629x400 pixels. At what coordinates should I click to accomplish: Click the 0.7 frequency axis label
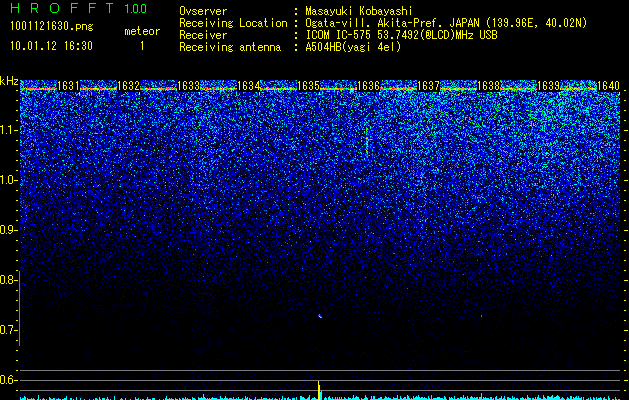click(x=9, y=330)
